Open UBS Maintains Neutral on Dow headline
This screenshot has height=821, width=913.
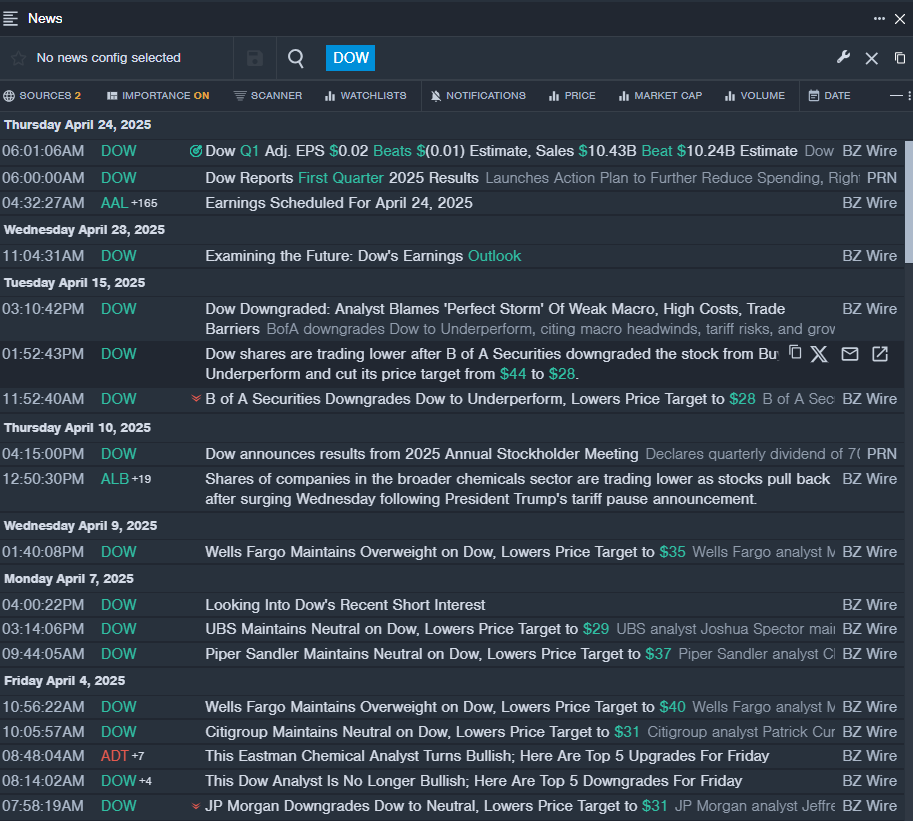tap(407, 629)
